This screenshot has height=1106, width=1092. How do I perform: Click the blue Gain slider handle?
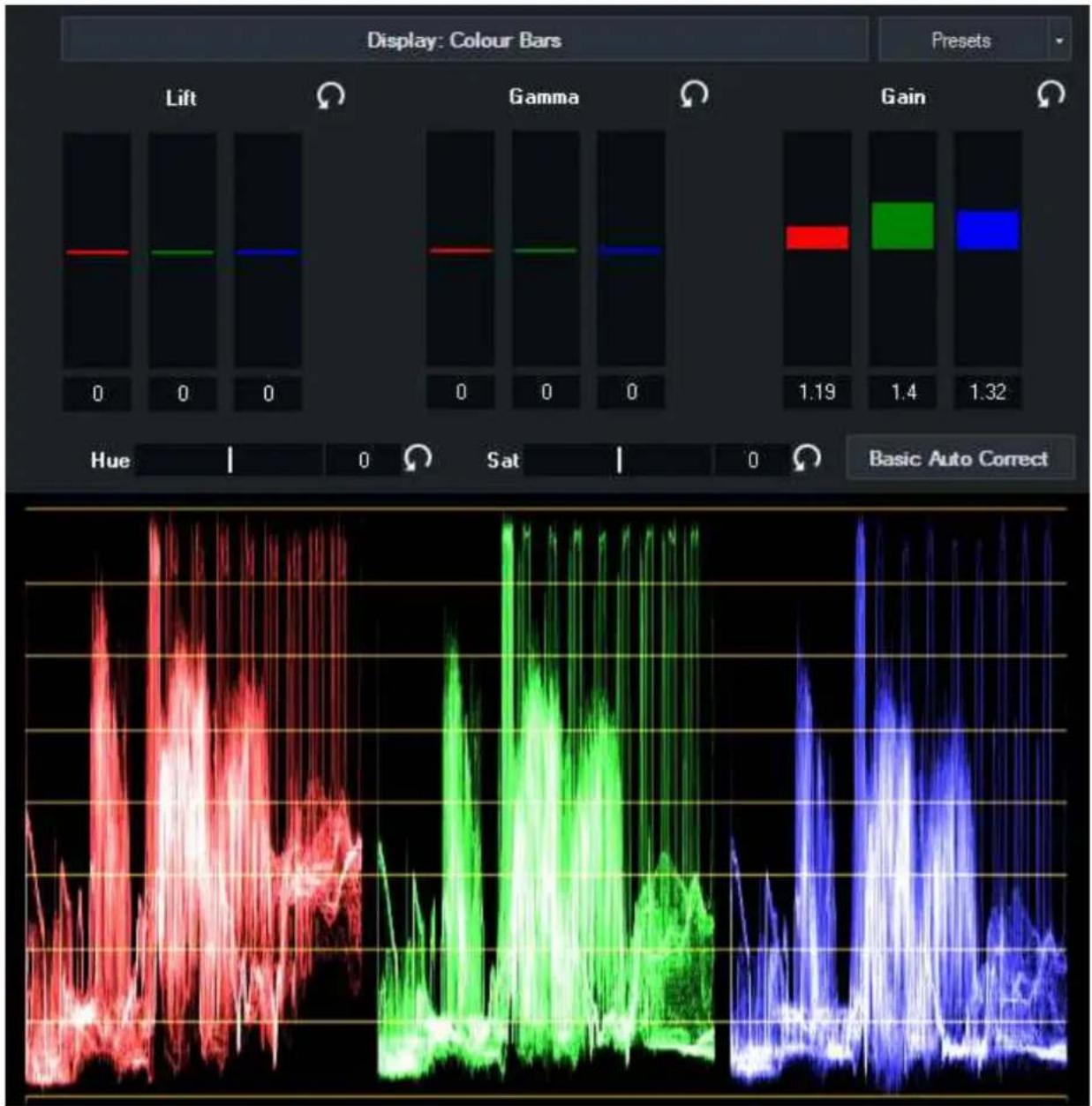point(988,229)
